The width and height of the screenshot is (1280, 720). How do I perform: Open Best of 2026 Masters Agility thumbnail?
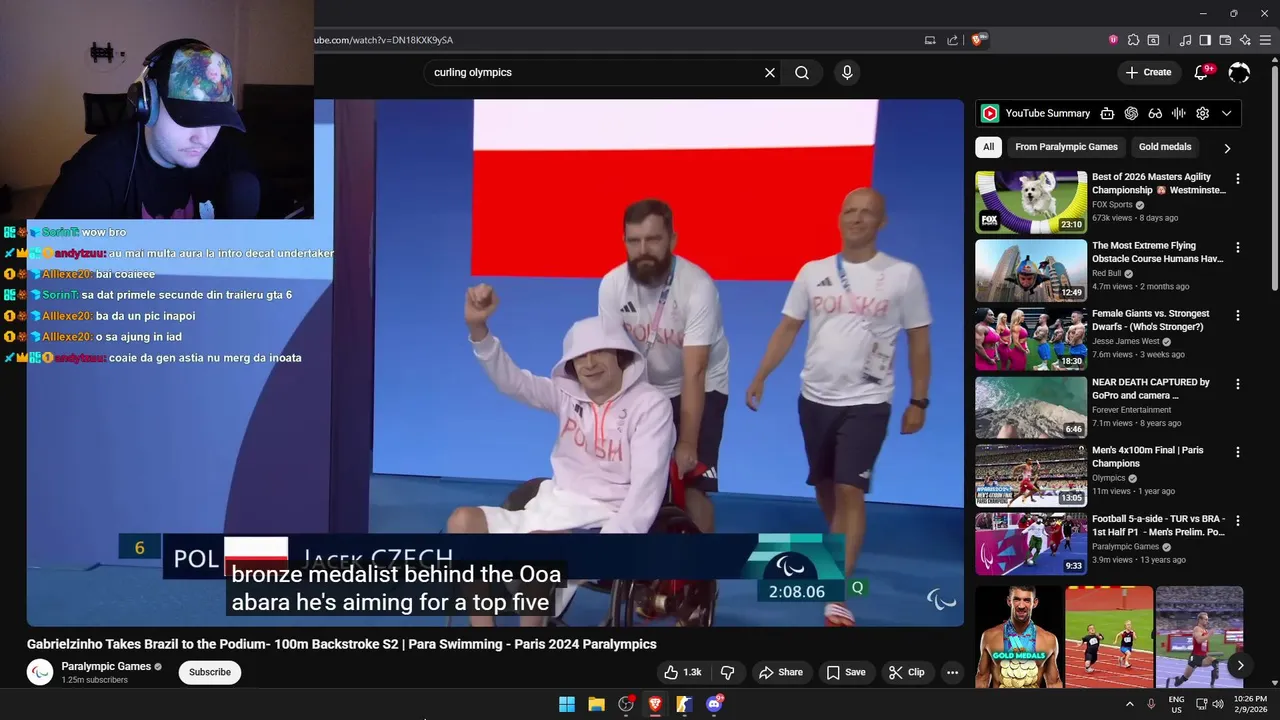(1031, 202)
